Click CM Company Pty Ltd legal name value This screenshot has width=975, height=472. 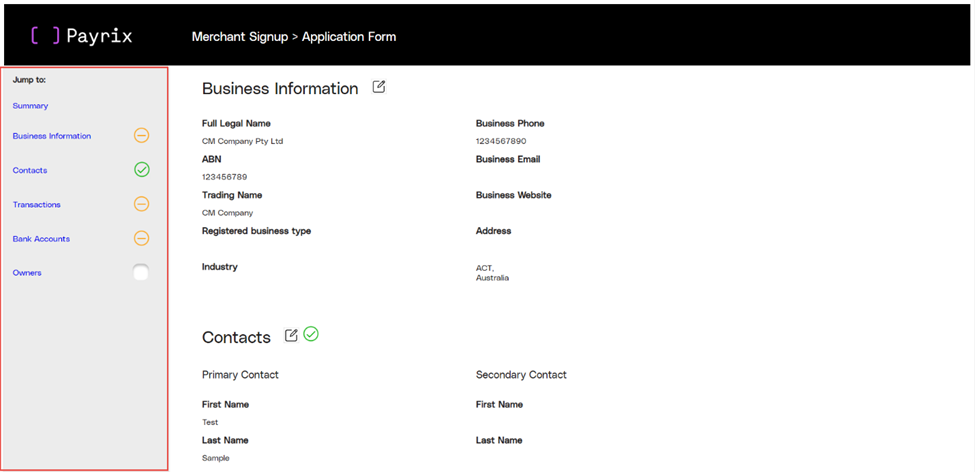pyautogui.click(x=243, y=141)
